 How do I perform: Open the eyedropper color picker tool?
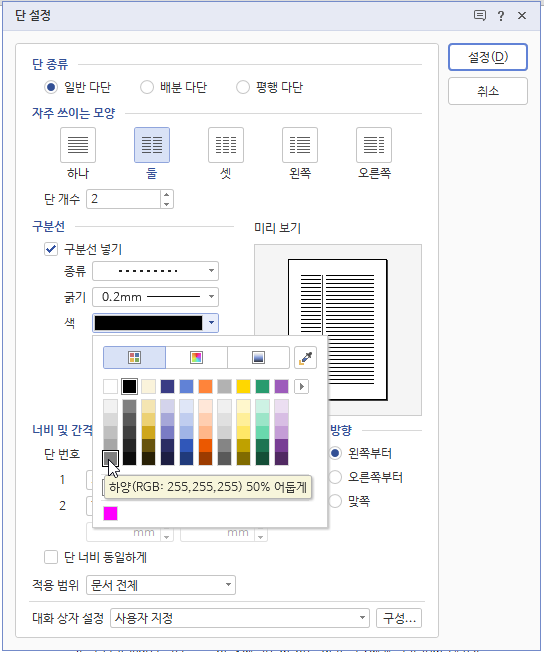[305, 358]
